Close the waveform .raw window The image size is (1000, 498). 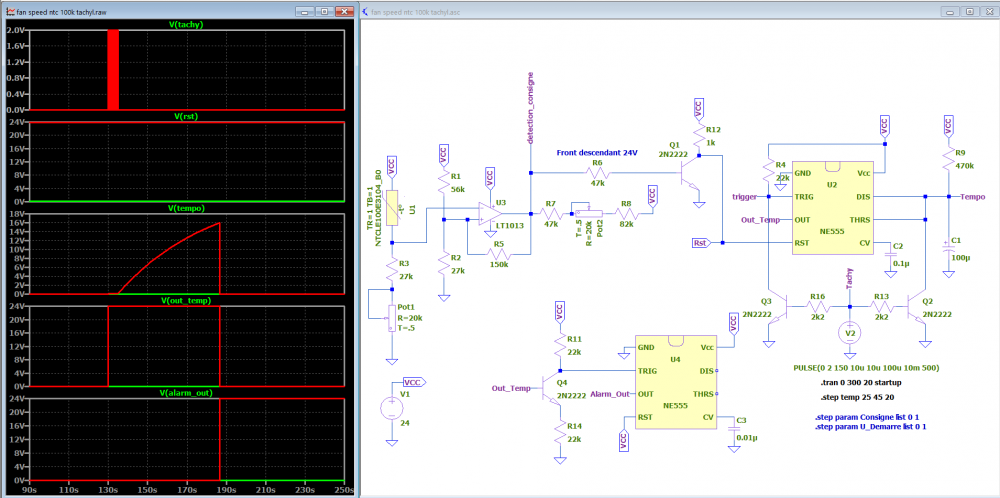344,11
